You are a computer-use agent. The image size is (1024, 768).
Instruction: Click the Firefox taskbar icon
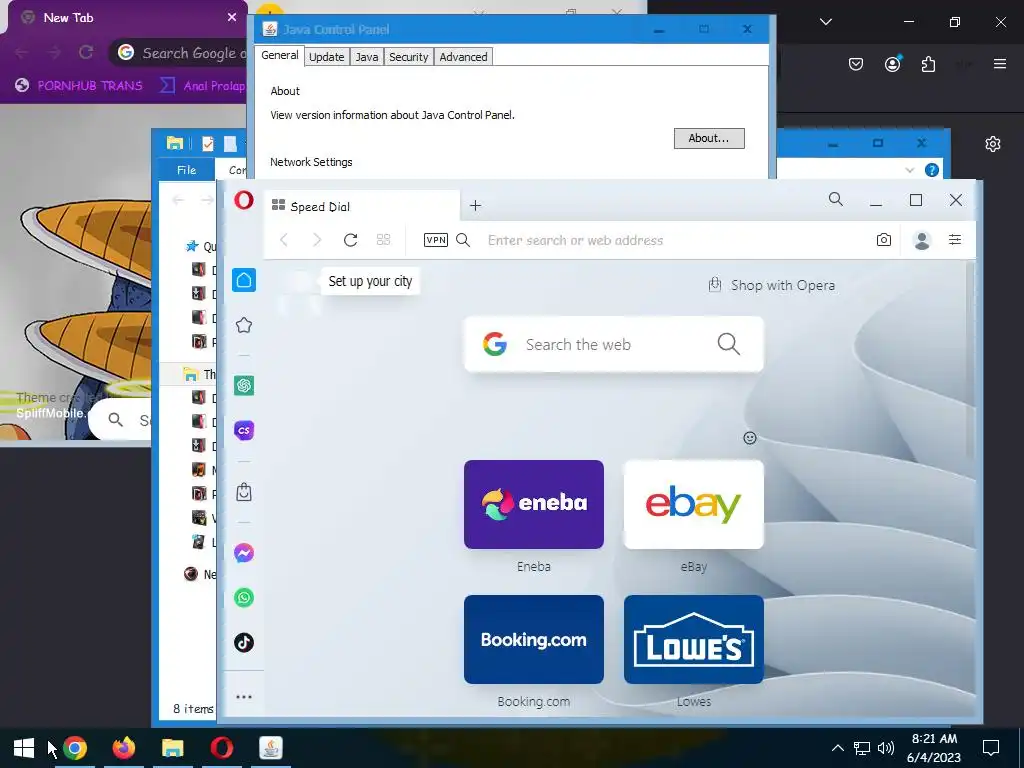click(x=123, y=748)
